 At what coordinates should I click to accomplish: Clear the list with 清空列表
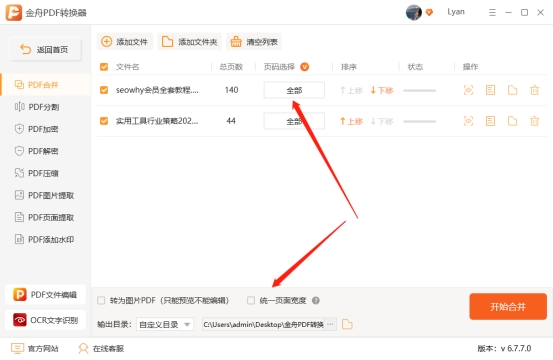tap(254, 42)
